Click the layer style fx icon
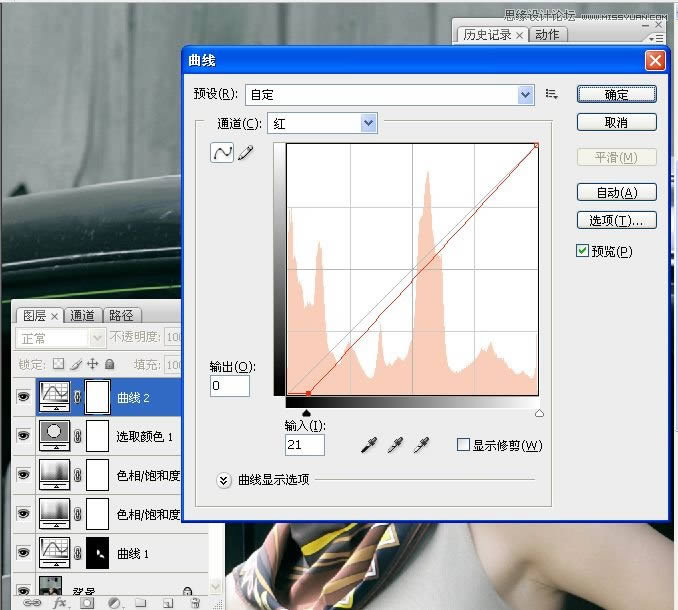This screenshot has width=678, height=610. (59, 603)
